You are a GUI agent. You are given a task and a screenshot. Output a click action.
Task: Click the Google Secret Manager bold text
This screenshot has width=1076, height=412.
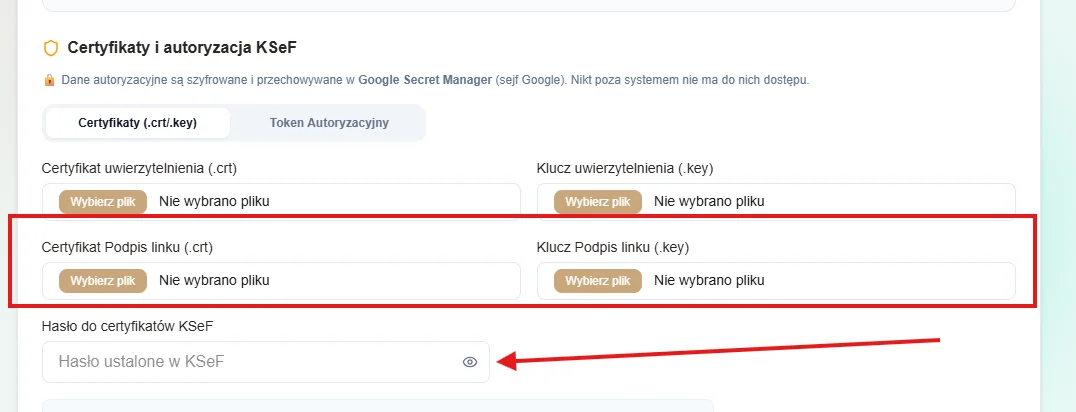(x=425, y=80)
